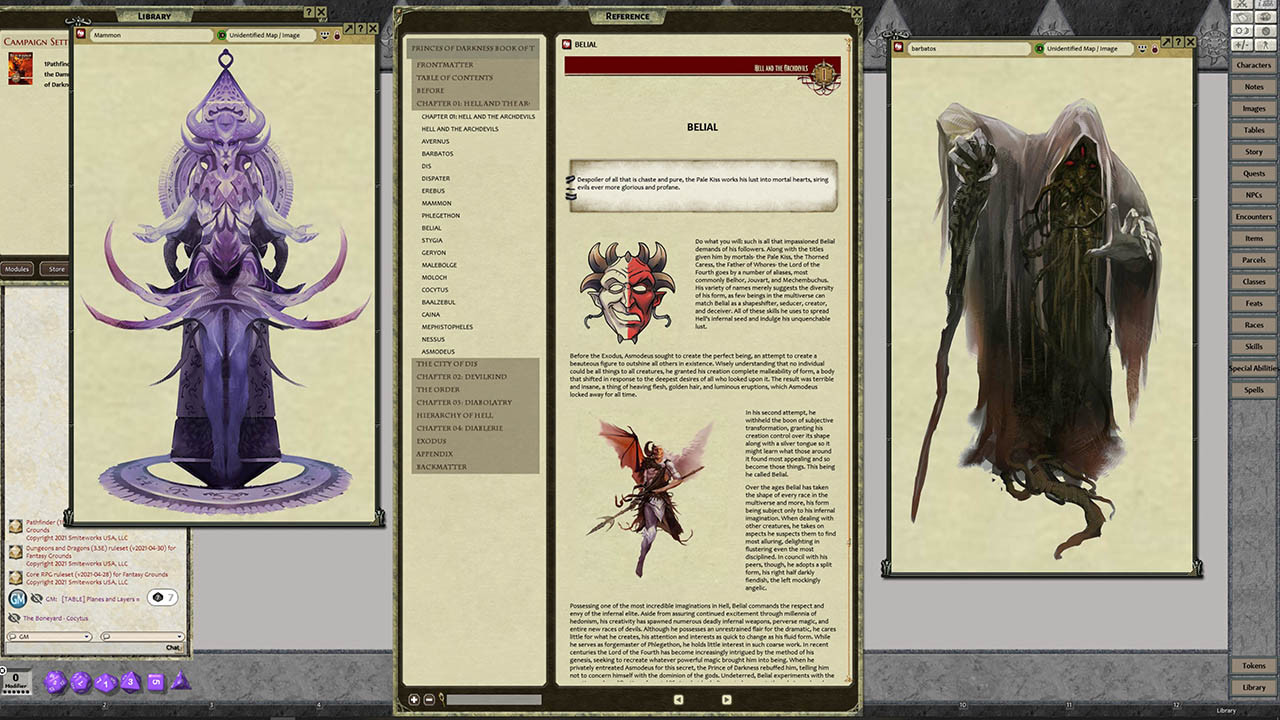Open the Tokens sidebar button
Viewport: 1280px width, 720px height.
click(x=1254, y=666)
